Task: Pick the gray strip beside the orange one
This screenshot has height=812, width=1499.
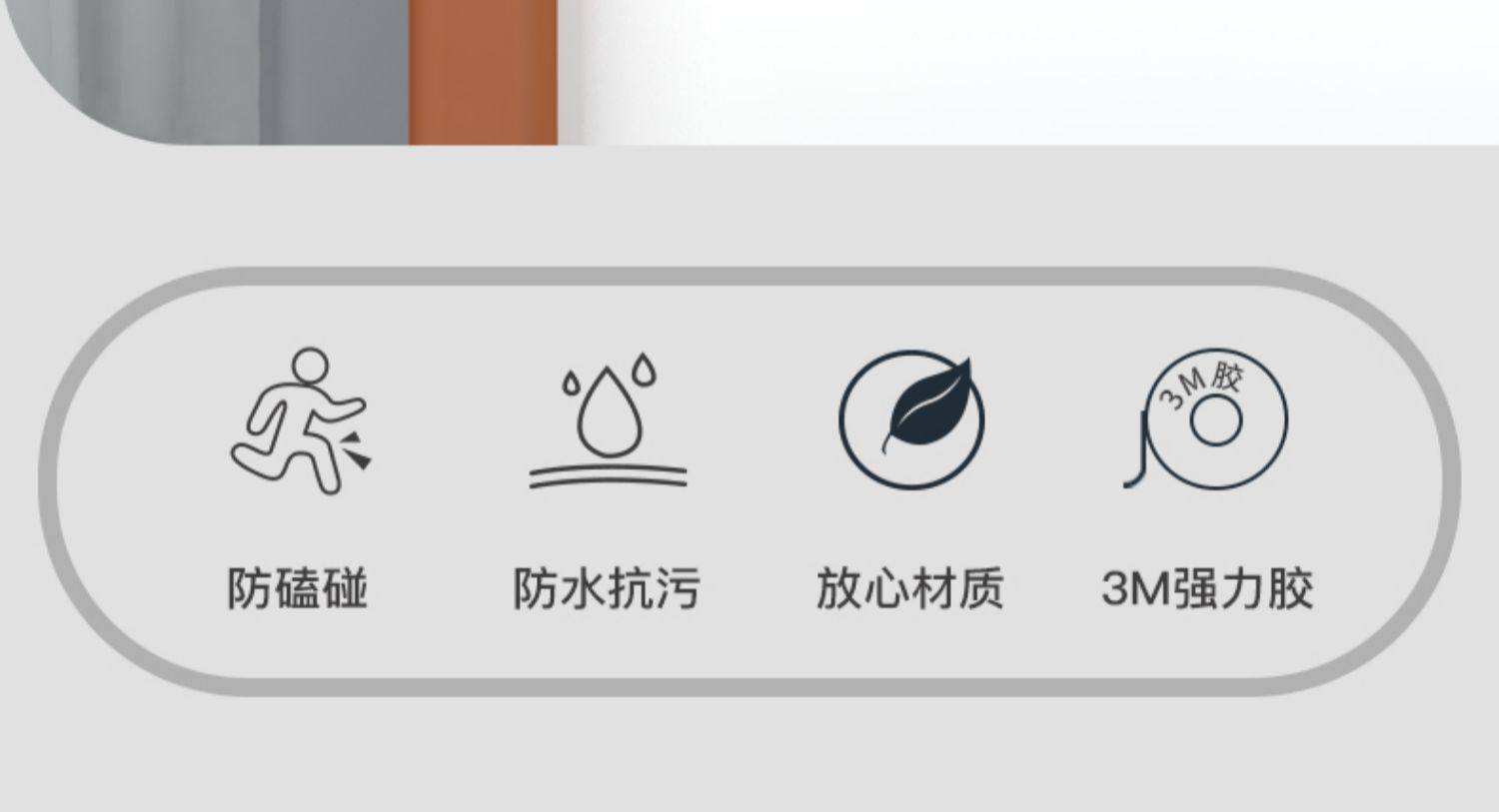Action: (x=334, y=72)
